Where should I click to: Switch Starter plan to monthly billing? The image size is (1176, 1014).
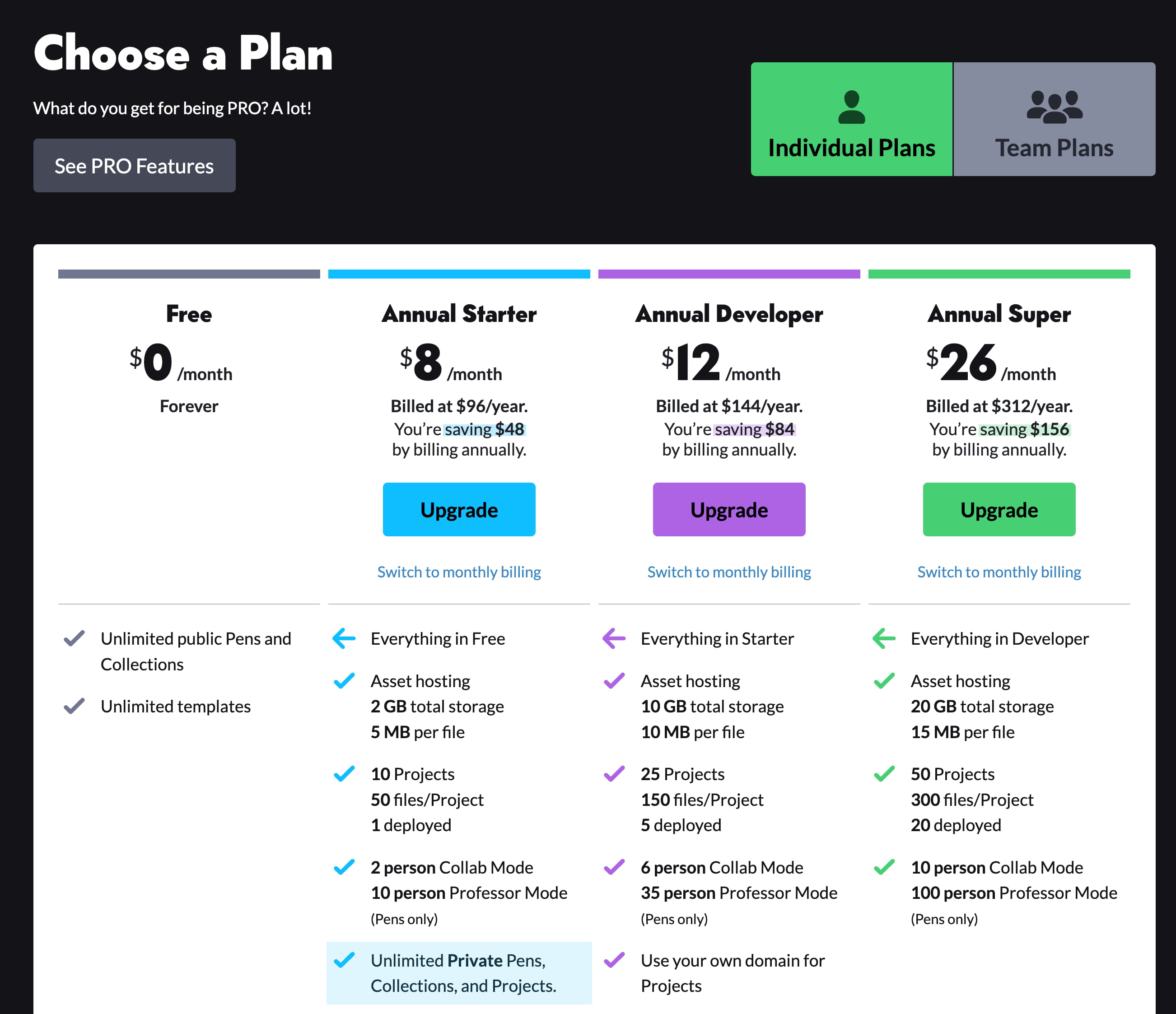click(x=458, y=572)
